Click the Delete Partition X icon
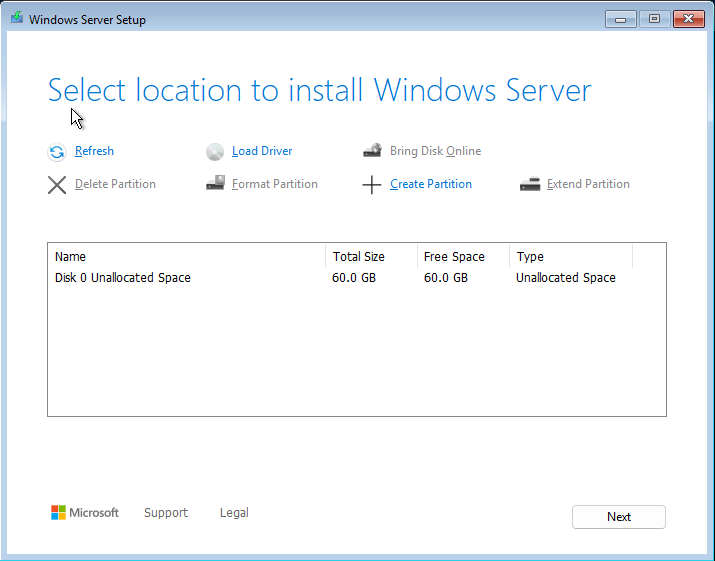Screen dimensions: 715x561 click(57, 184)
